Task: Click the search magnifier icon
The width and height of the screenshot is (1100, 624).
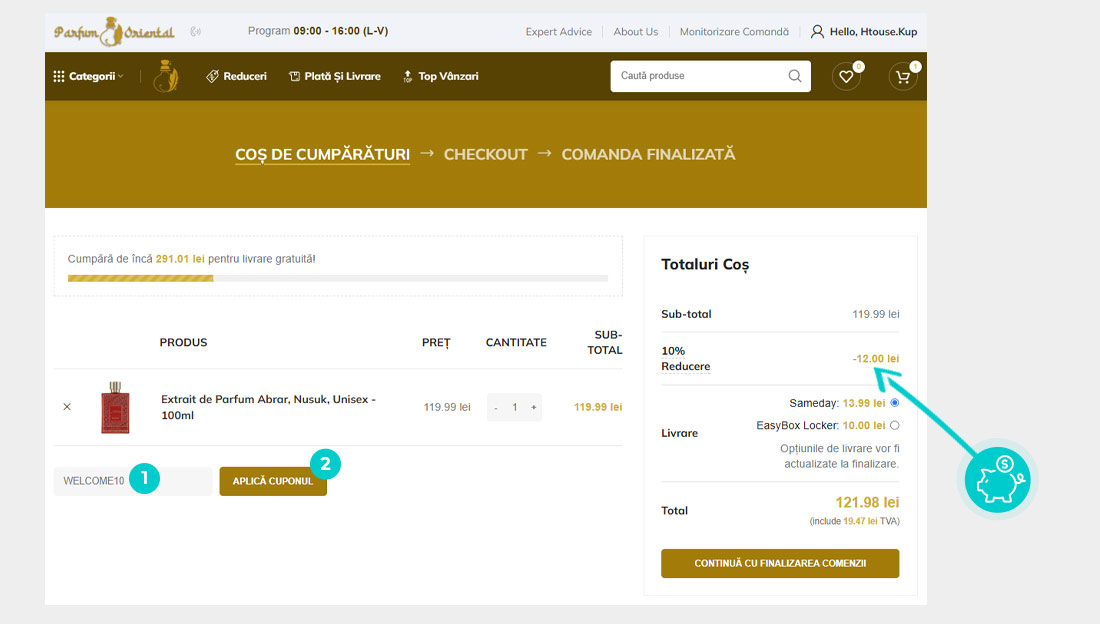Action: 795,76
